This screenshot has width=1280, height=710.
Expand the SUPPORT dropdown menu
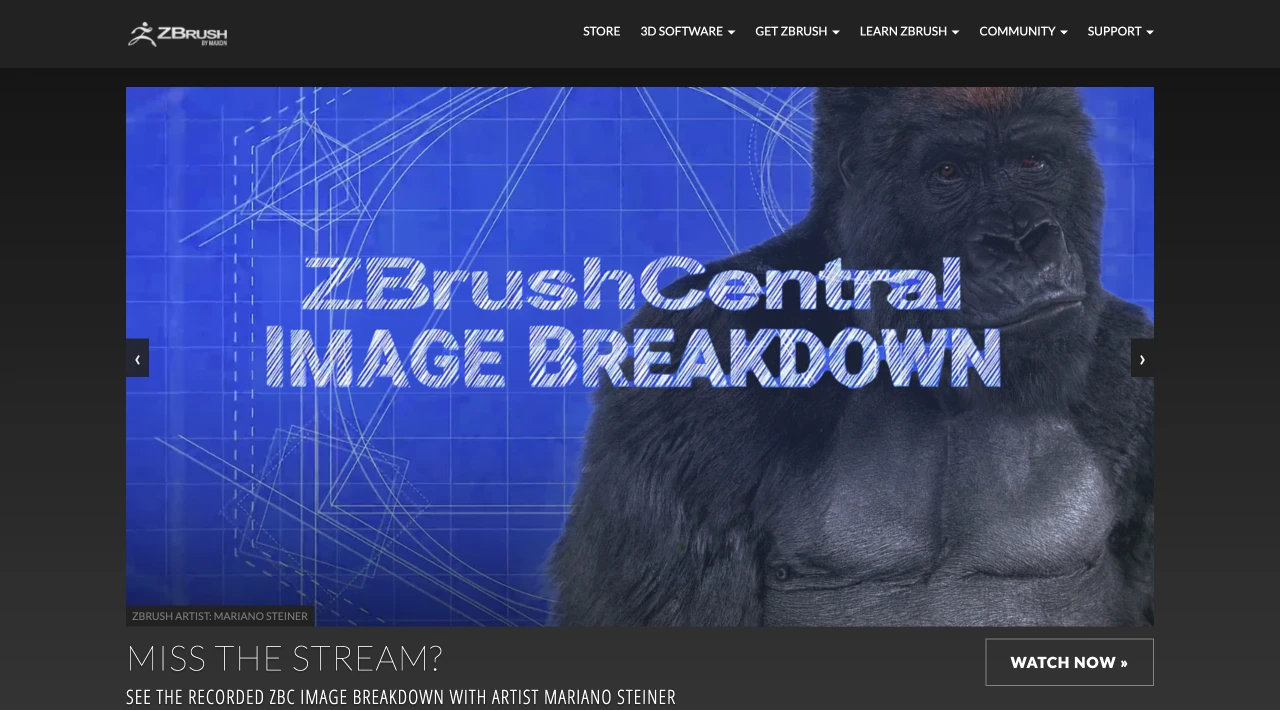tap(1120, 32)
